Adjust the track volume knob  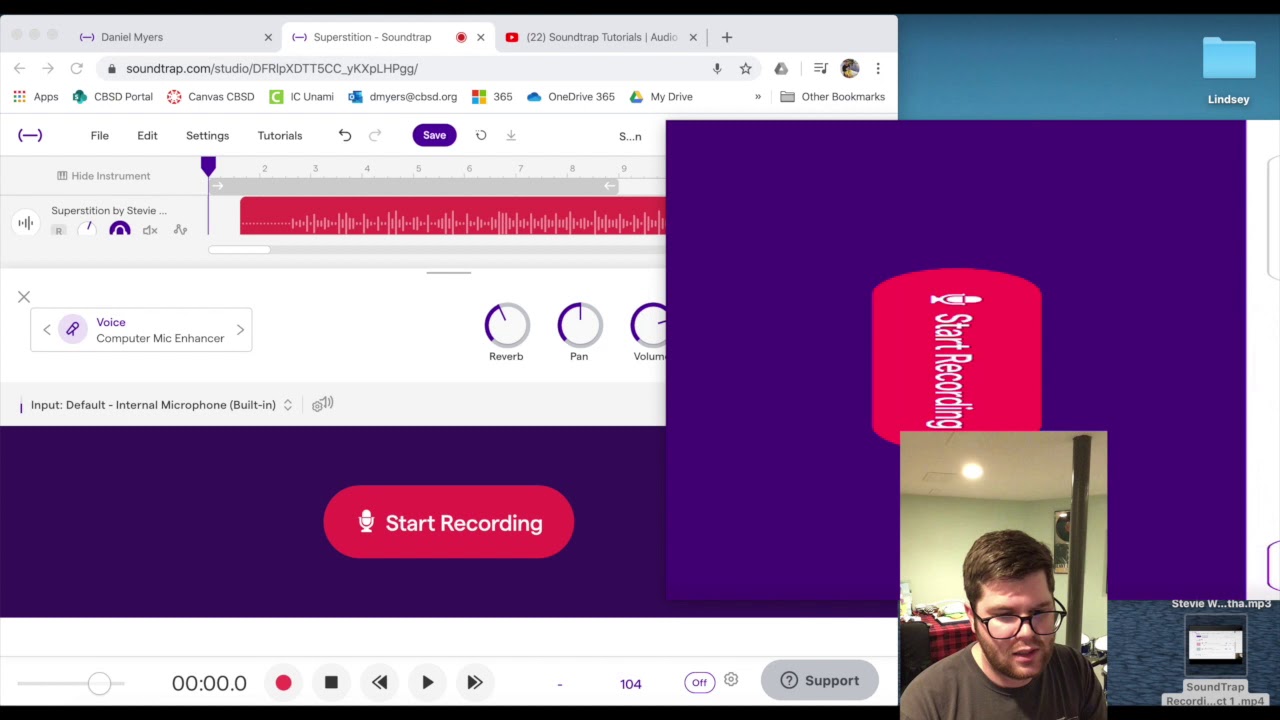[x=88, y=230]
